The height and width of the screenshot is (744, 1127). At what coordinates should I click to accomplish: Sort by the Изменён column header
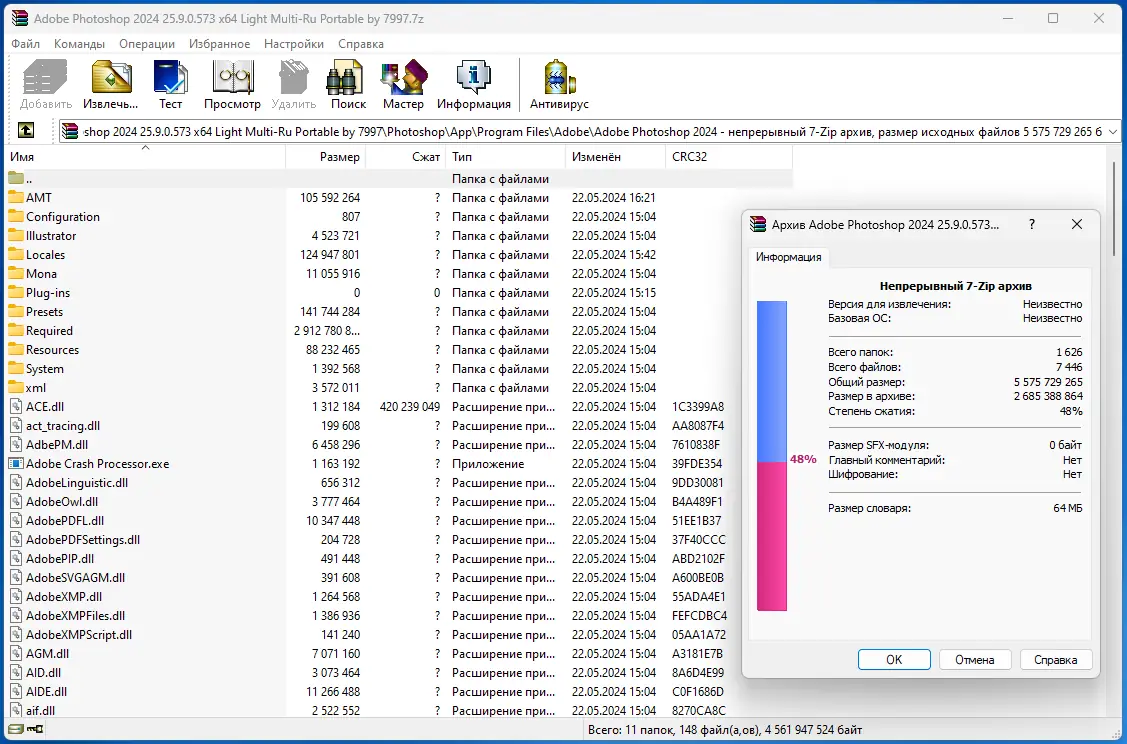(615, 156)
